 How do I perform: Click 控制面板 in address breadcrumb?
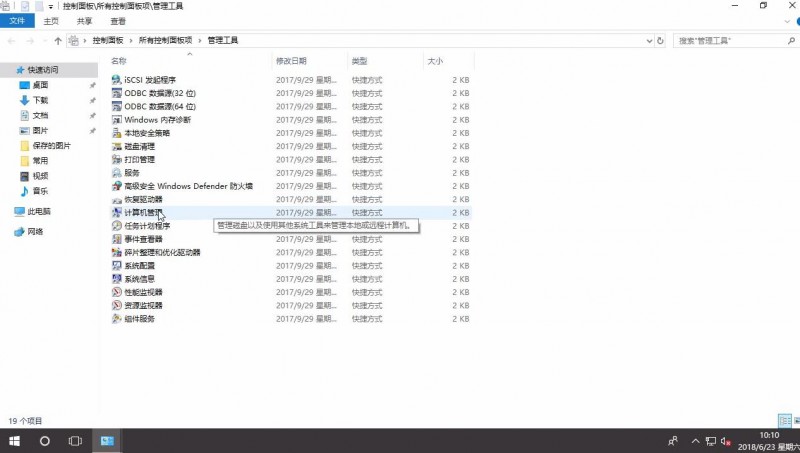click(108, 40)
